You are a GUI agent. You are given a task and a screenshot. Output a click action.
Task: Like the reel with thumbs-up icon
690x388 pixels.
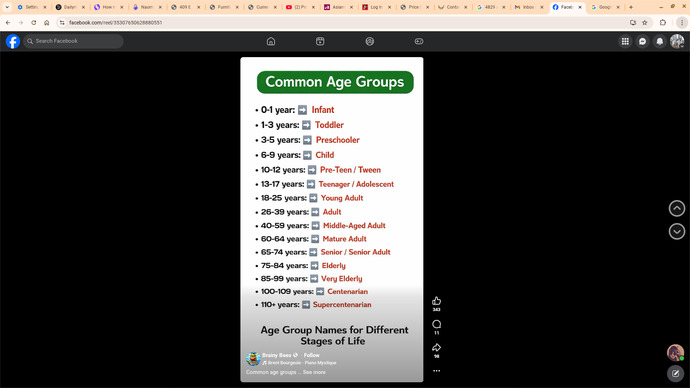pyautogui.click(x=437, y=301)
